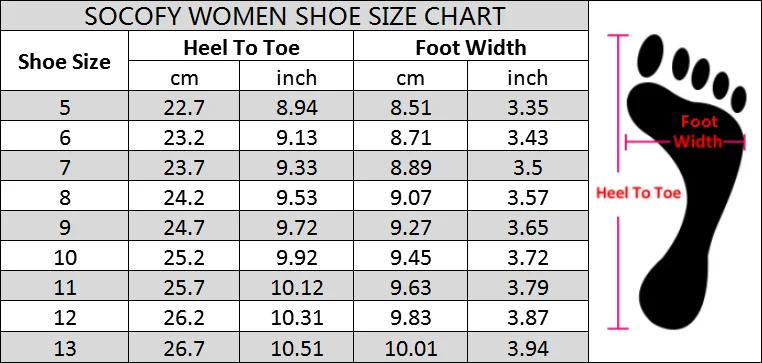Click the big toe of the footprint
Screen dimensions: 762x363
pyautogui.click(x=650, y=56)
